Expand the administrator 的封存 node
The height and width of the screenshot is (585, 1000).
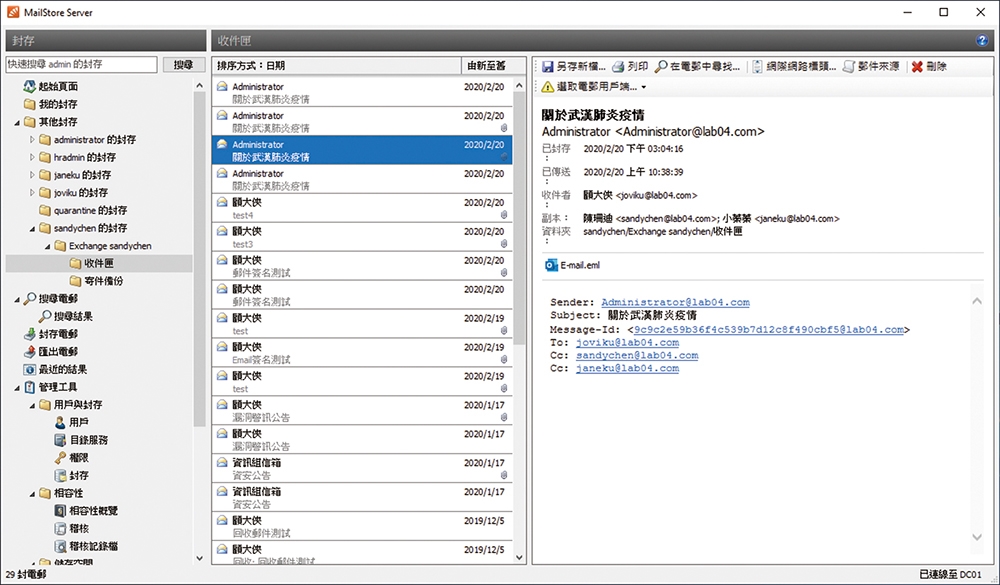pos(33,140)
